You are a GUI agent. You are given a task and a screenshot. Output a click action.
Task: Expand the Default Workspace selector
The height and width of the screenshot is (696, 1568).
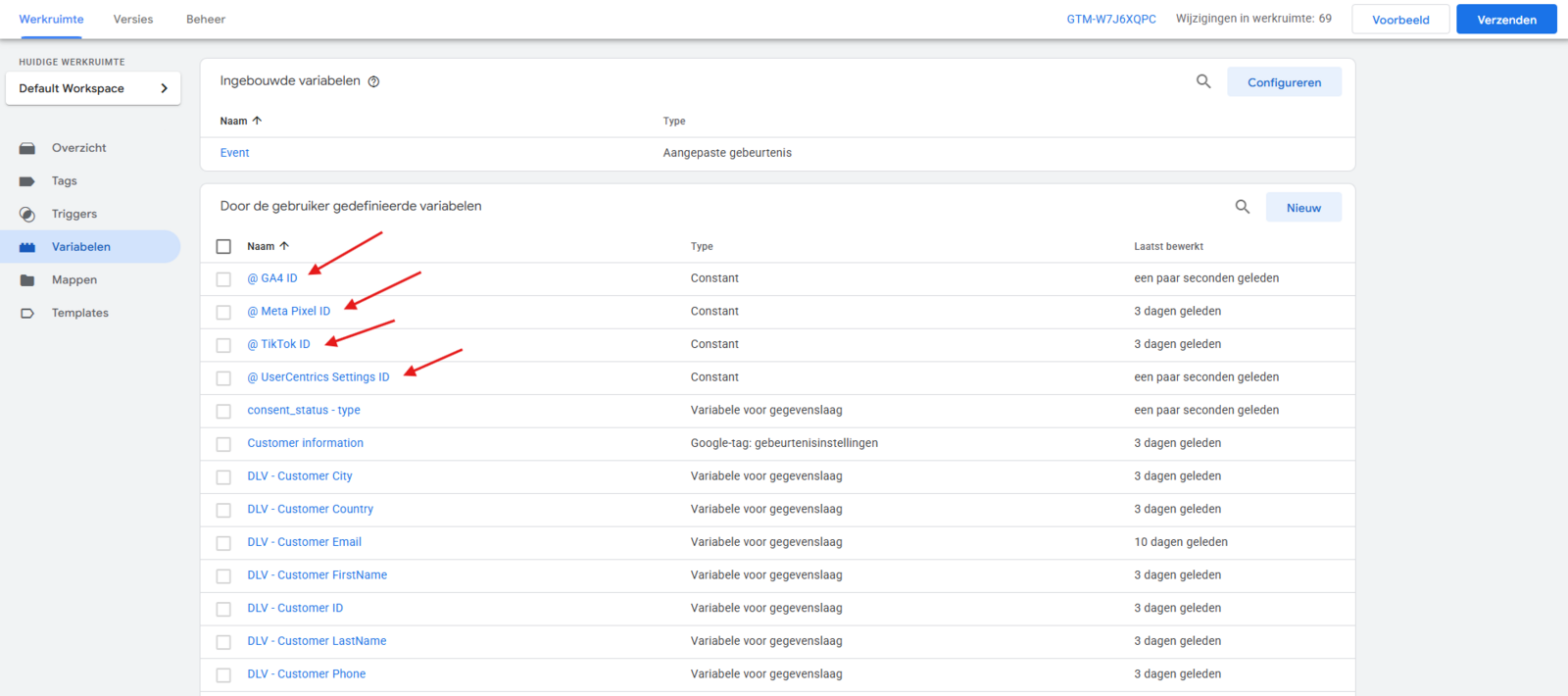93,88
